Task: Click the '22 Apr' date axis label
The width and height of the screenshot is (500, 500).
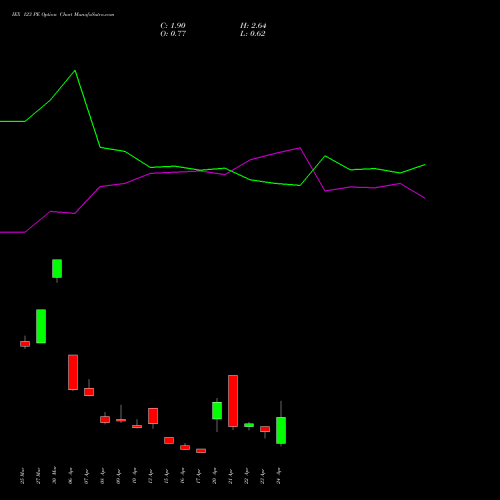Action: click(x=246, y=476)
